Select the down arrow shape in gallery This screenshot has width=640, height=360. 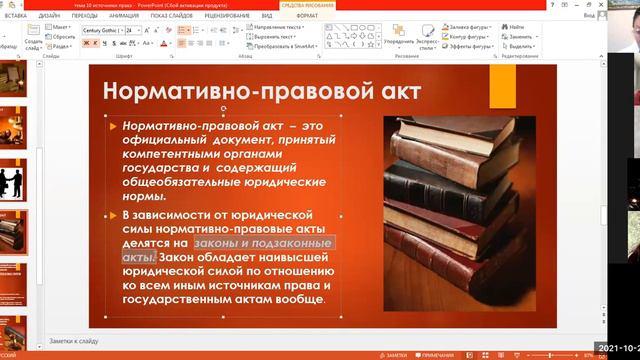click(x=362, y=36)
